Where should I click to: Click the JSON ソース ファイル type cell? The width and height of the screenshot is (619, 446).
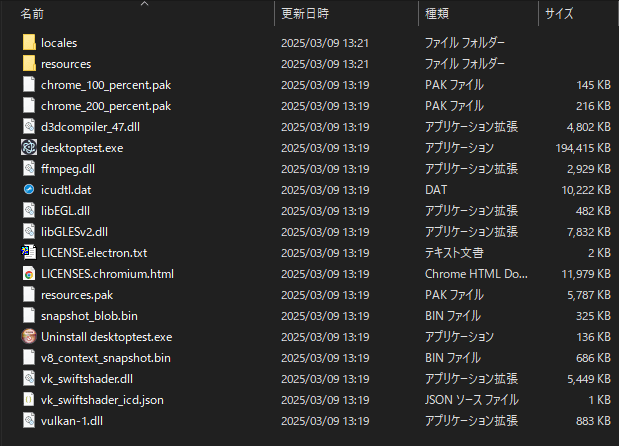[472, 400]
